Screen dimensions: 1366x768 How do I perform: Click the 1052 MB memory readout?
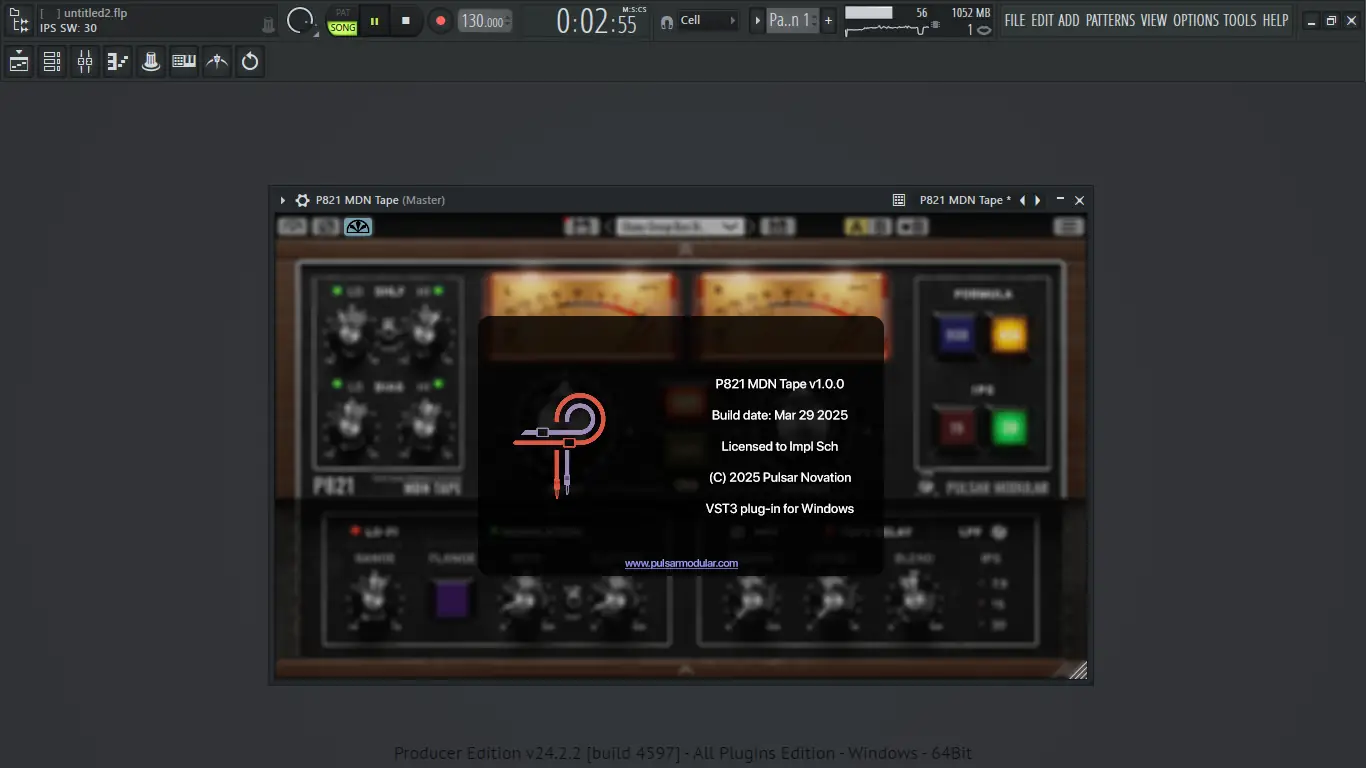click(971, 13)
